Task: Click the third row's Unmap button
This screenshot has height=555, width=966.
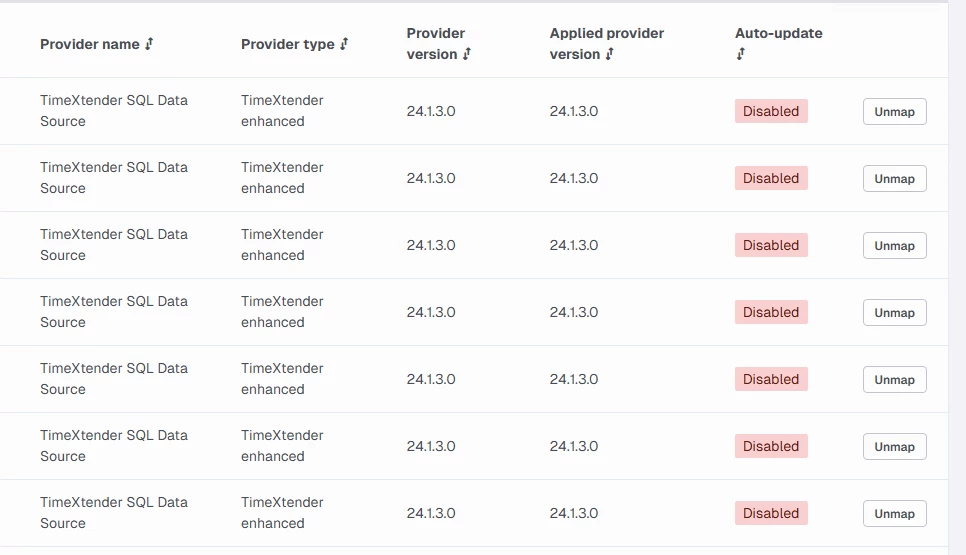Action: 894,246
